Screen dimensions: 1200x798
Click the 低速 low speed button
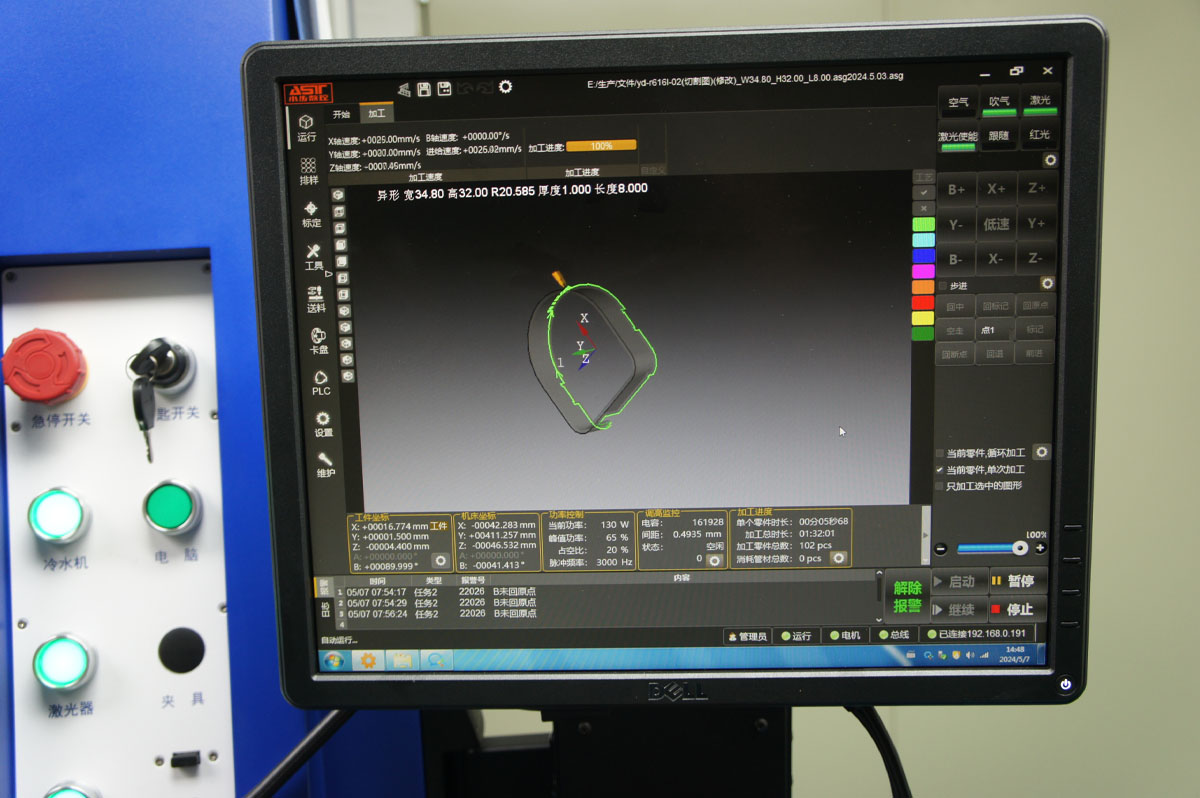click(x=996, y=224)
